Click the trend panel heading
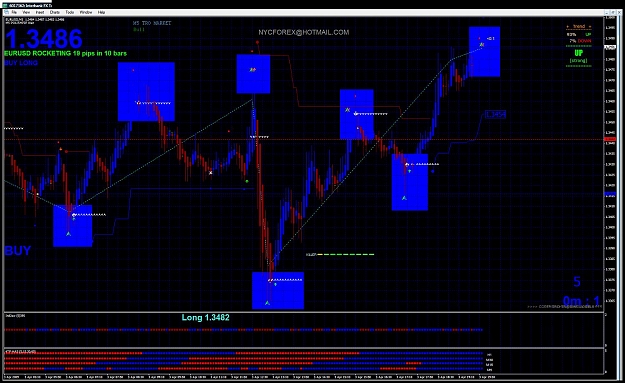Viewport: 625px width, 383px height. (x=579, y=26)
